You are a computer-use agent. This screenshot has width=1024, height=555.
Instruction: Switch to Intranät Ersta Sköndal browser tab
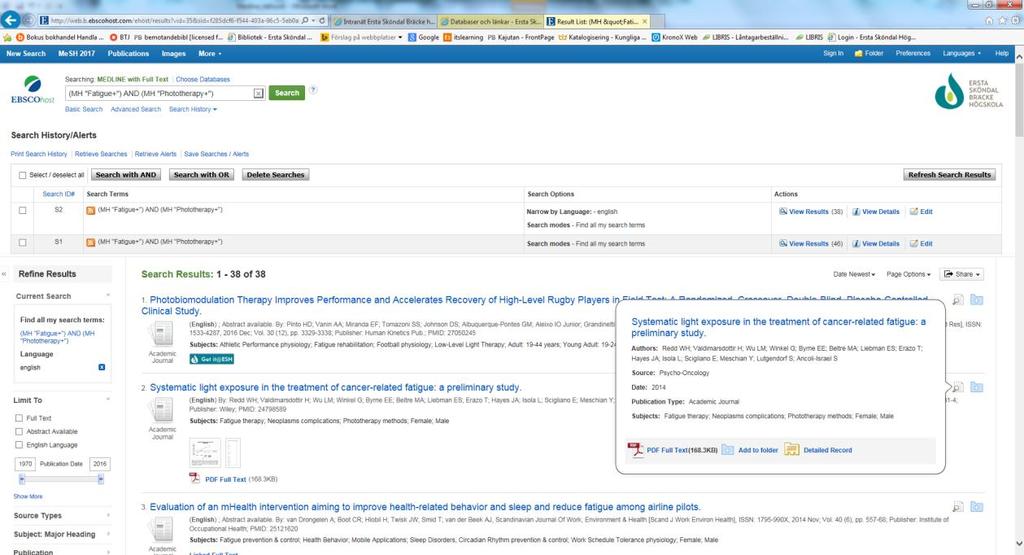(383, 21)
